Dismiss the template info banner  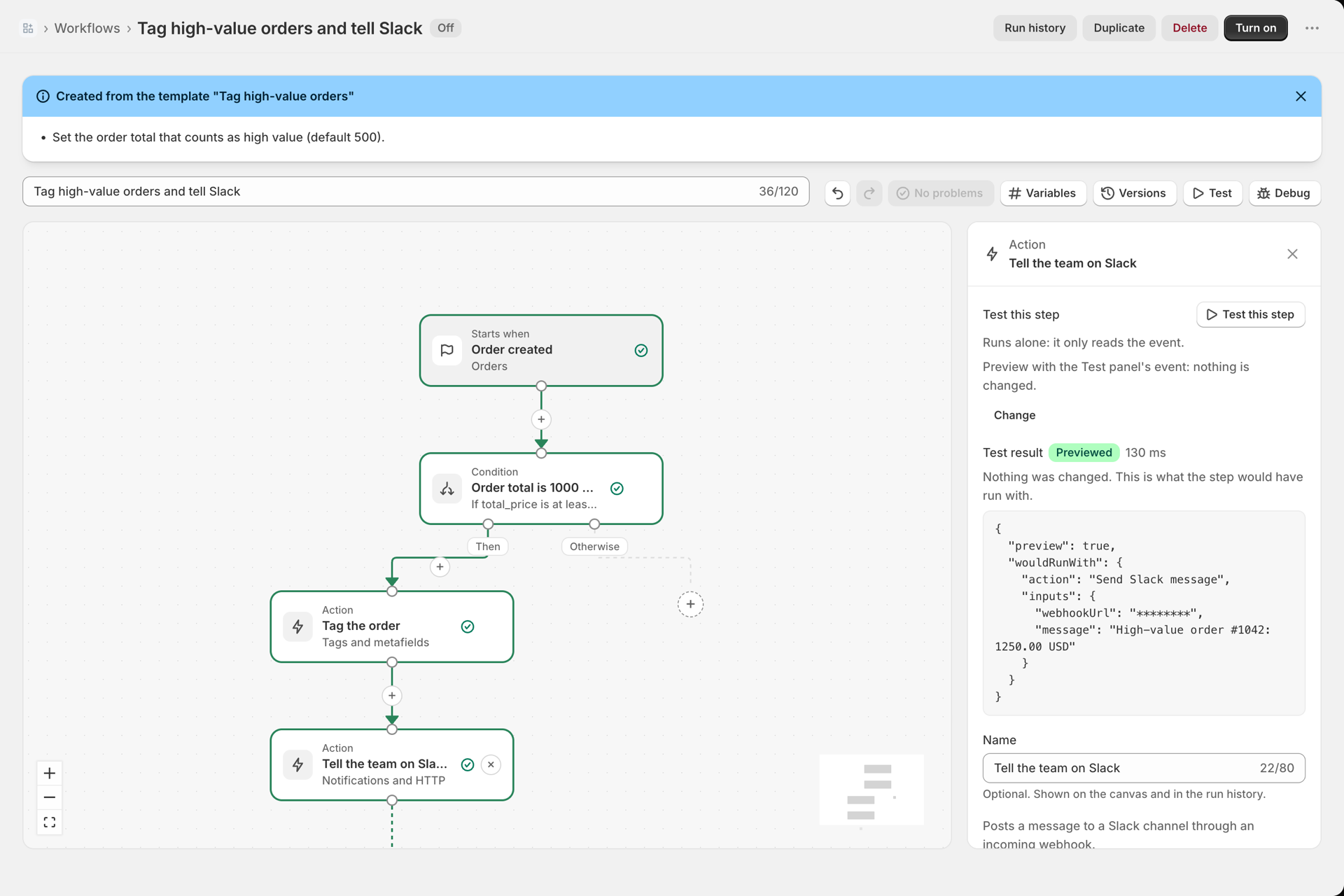point(1301,96)
